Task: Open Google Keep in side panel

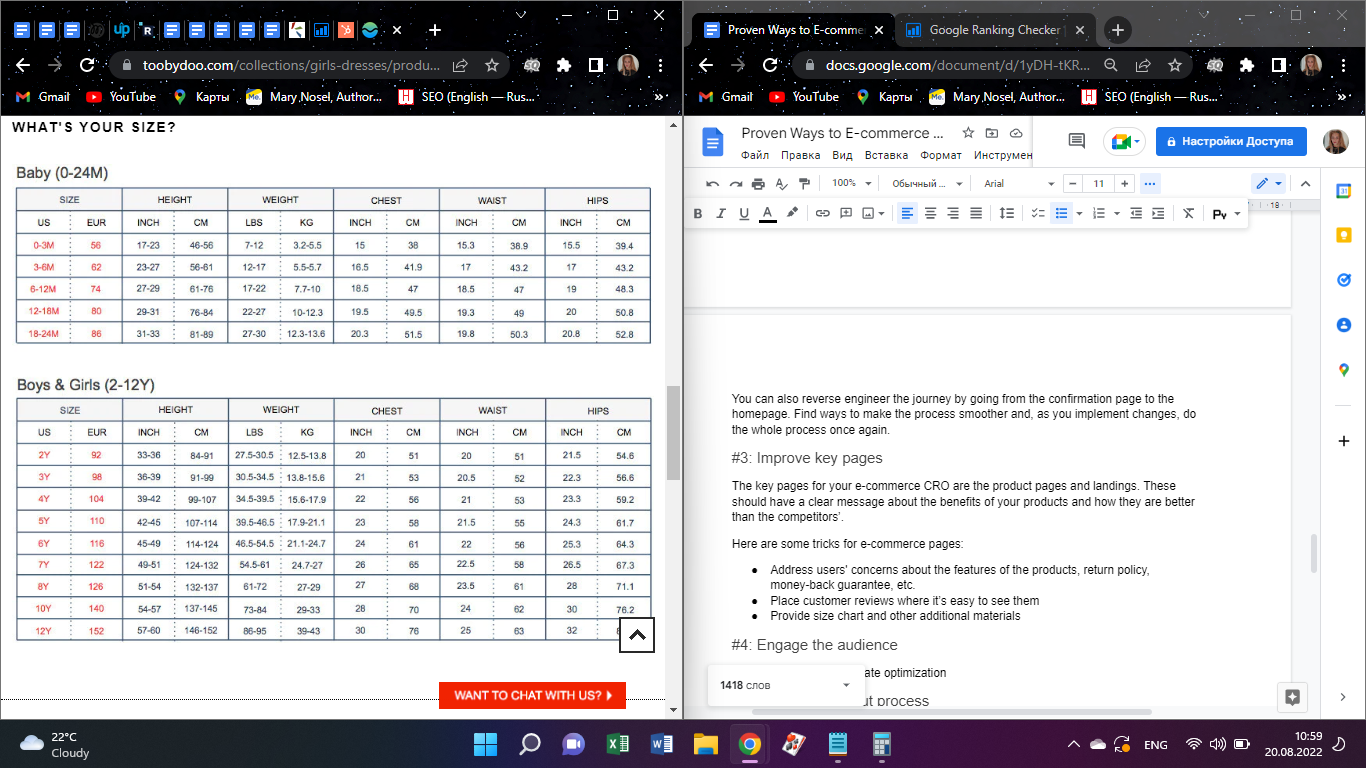Action: [1344, 235]
